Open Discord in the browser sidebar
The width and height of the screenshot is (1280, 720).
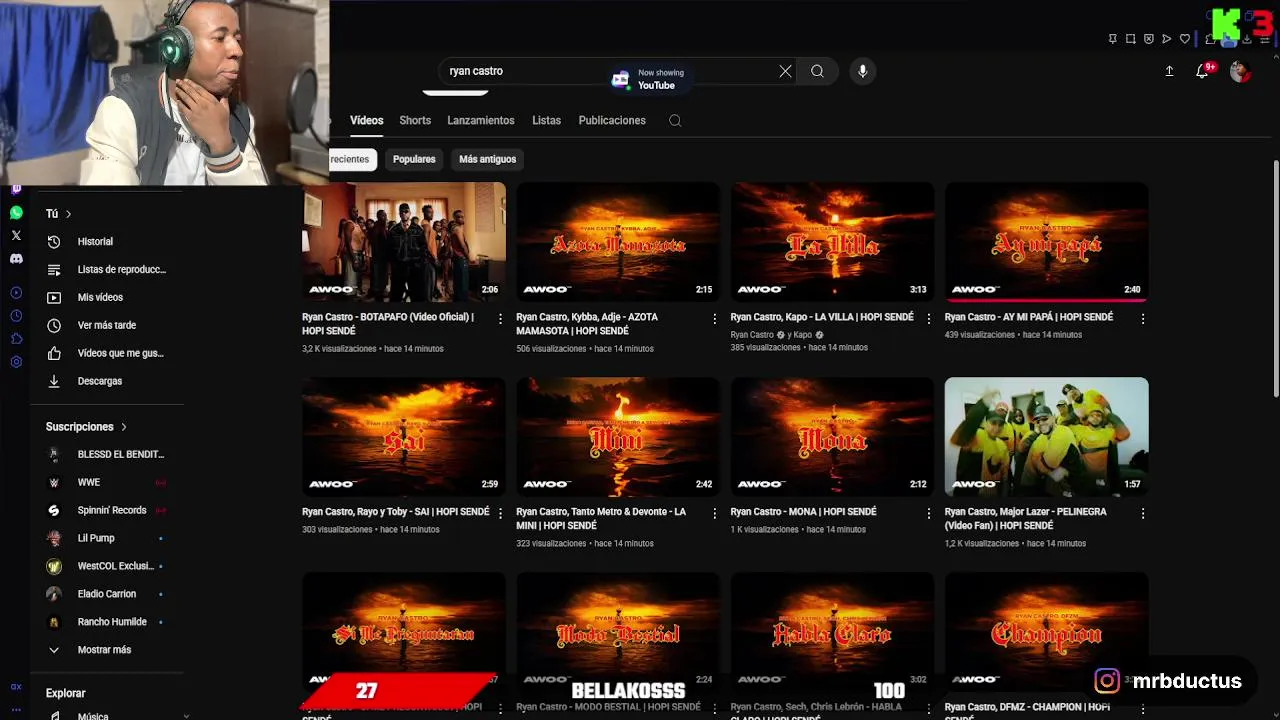pos(16,259)
